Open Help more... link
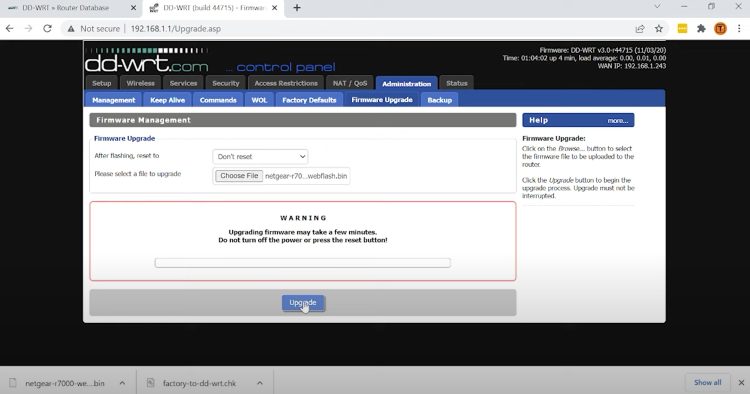The height and width of the screenshot is (394, 750). pyautogui.click(x=618, y=120)
